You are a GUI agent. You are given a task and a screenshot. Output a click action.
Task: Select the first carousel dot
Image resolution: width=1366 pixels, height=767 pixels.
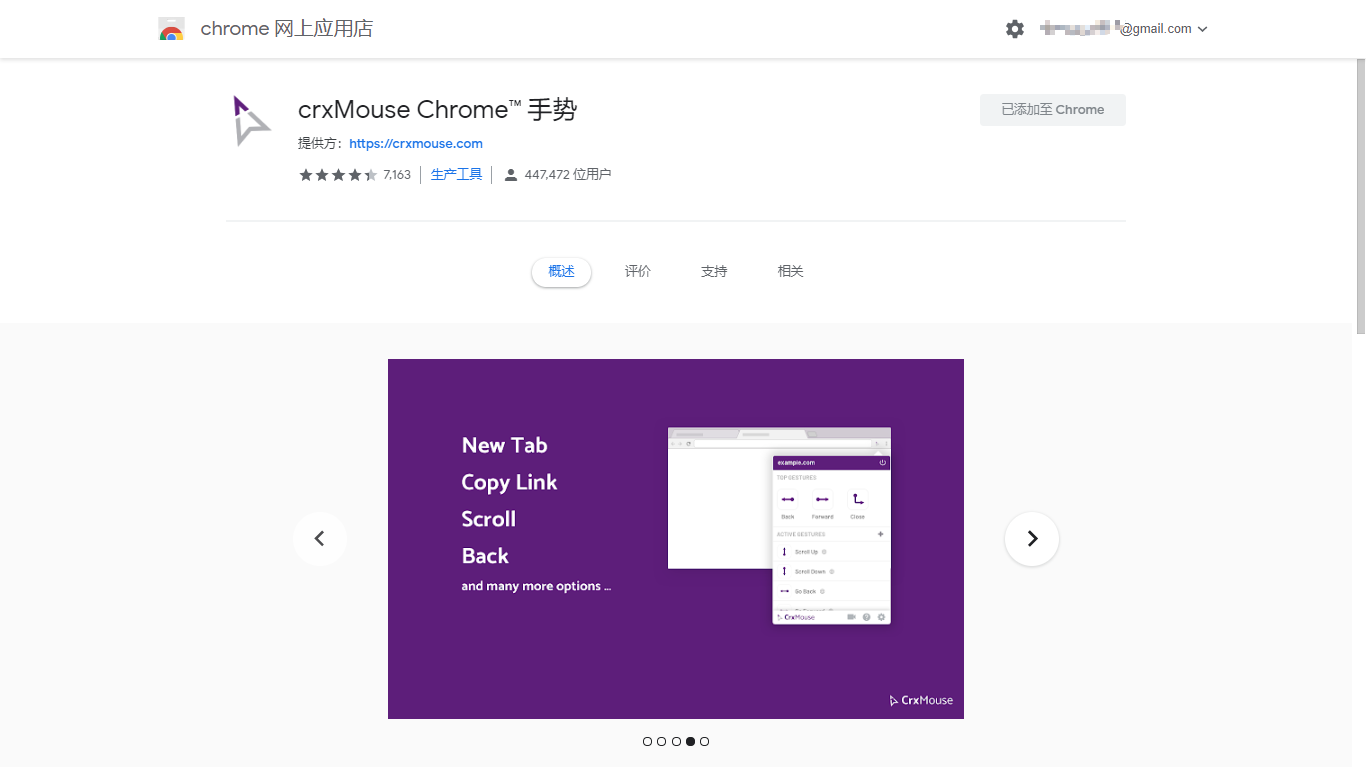647,742
